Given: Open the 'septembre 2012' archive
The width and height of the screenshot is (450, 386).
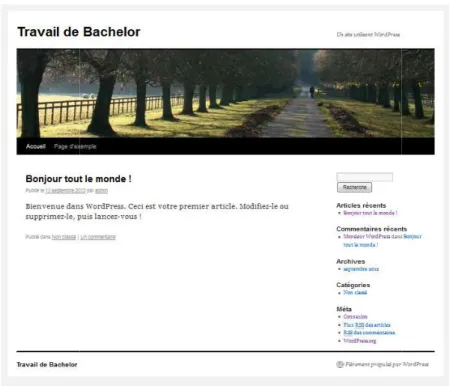Looking at the screenshot, I should pyautogui.click(x=361, y=269).
